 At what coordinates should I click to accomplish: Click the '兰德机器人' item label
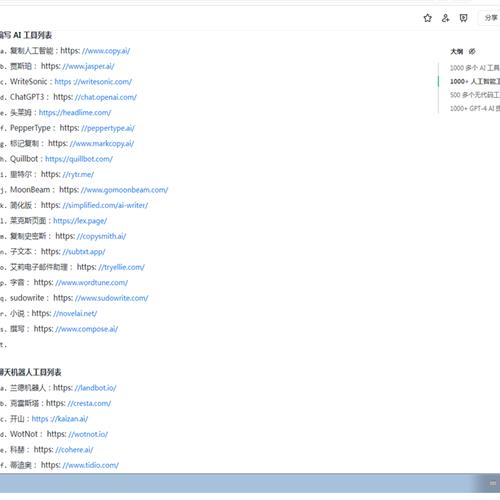pyautogui.click(x=28, y=388)
